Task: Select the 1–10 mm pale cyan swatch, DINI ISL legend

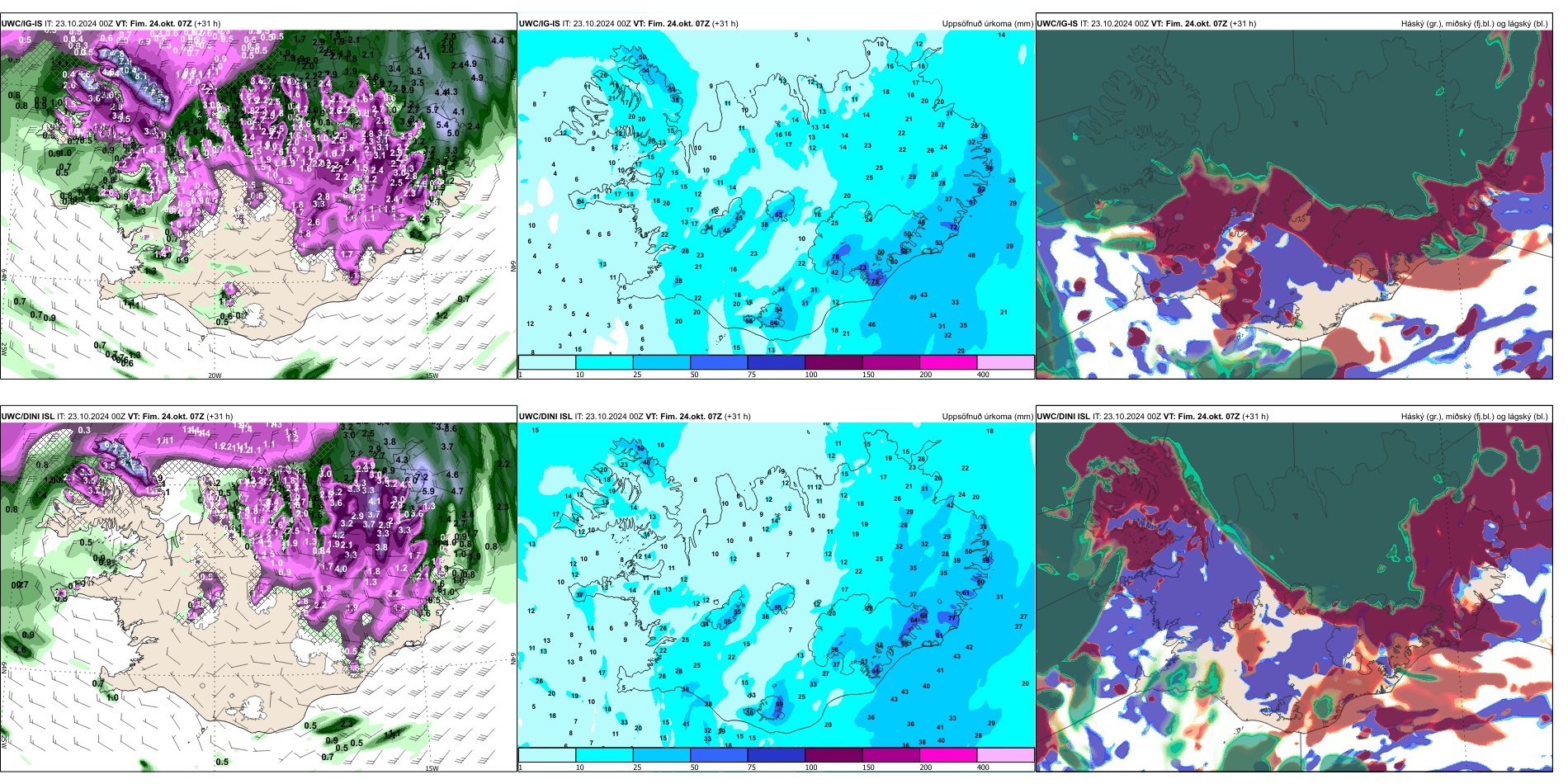Action: coord(547,755)
